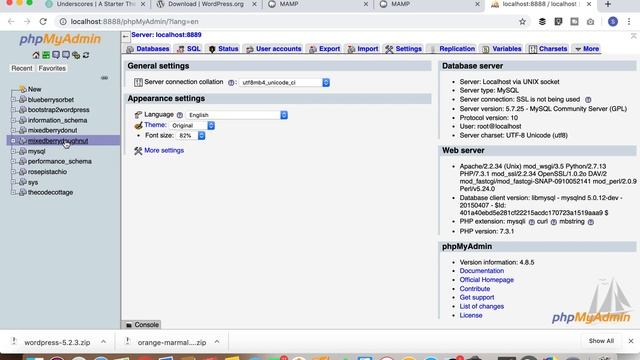Open MySQL documentation speech-bubble icon
The height and width of the screenshot is (360, 640).
pyautogui.click(x=66, y=55)
